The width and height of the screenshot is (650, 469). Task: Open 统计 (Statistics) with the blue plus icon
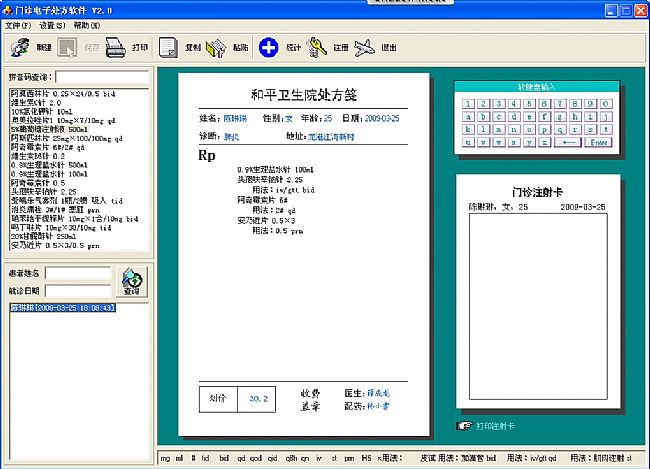(x=269, y=46)
